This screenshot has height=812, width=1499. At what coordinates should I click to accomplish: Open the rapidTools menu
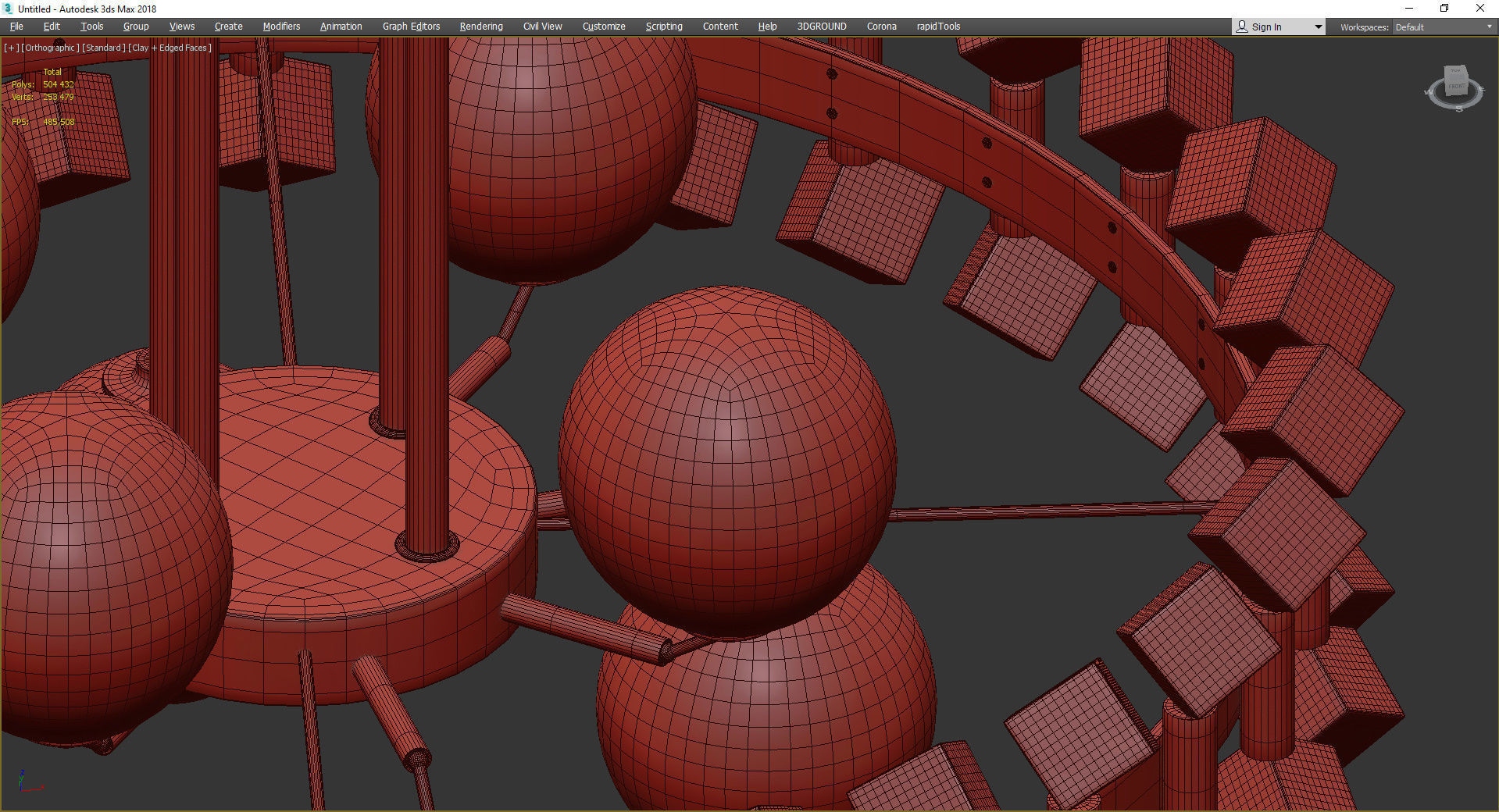[939, 27]
